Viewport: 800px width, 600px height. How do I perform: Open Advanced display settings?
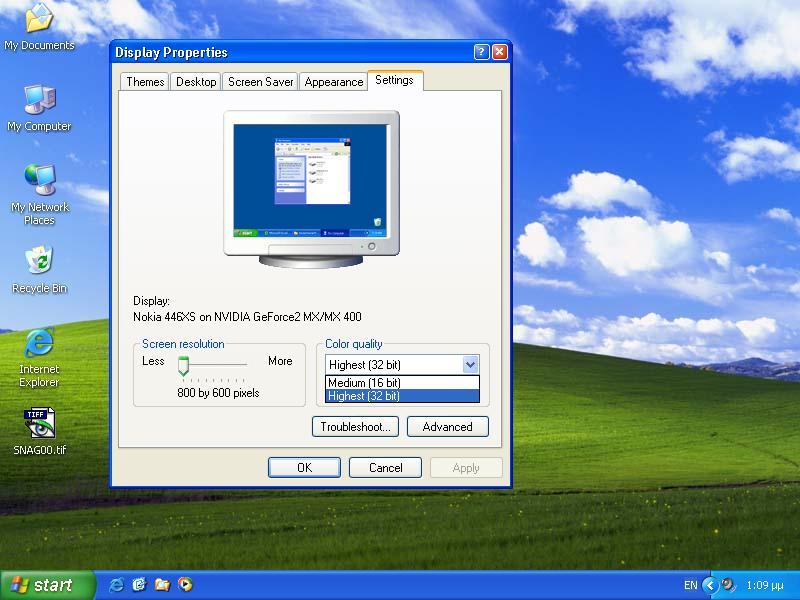447,427
